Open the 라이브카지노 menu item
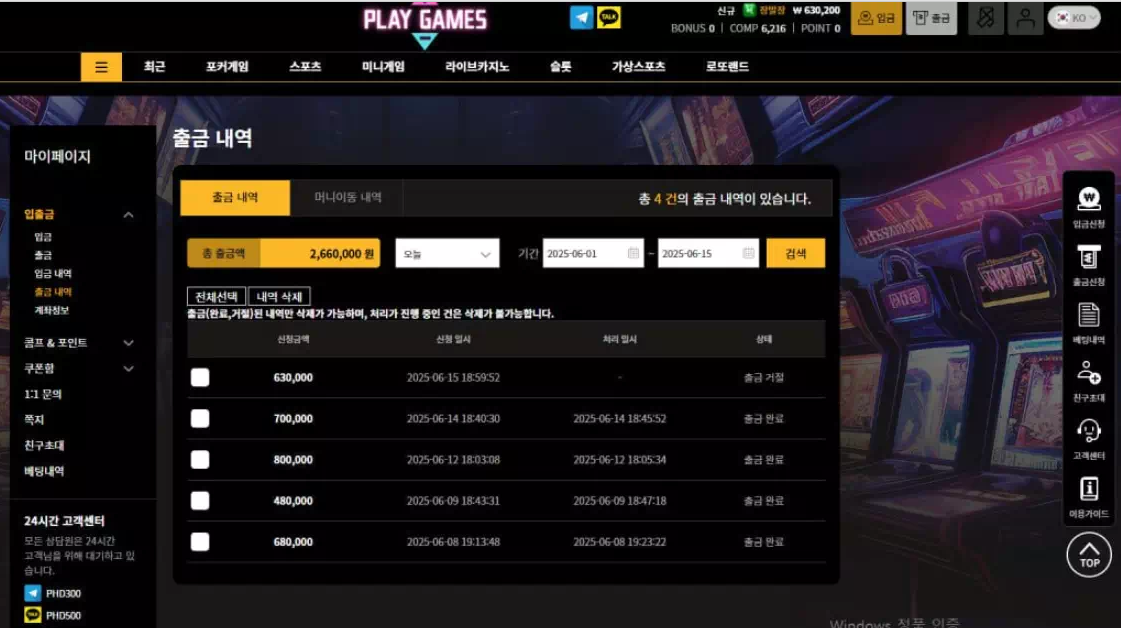This screenshot has width=1121, height=628. [476, 67]
